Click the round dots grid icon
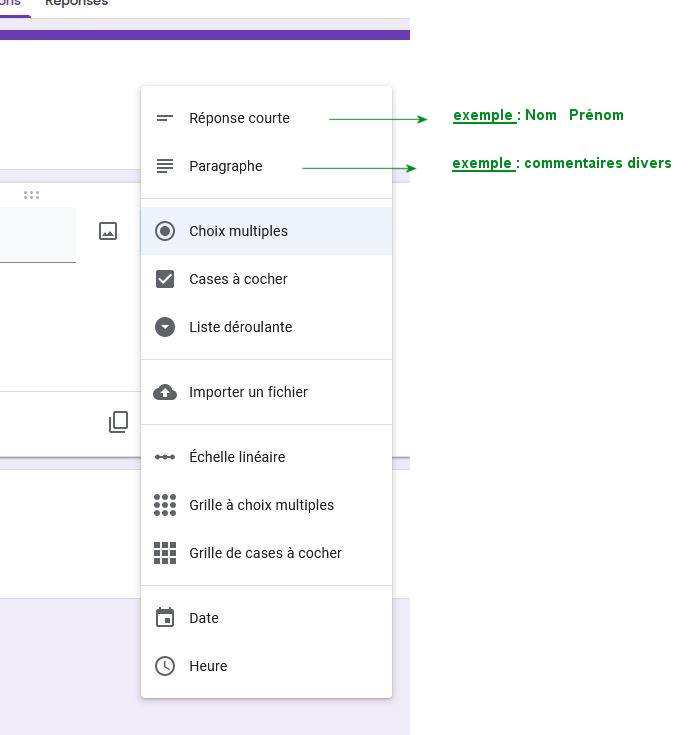This screenshot has height=735, width=699. tap(165, 505)
